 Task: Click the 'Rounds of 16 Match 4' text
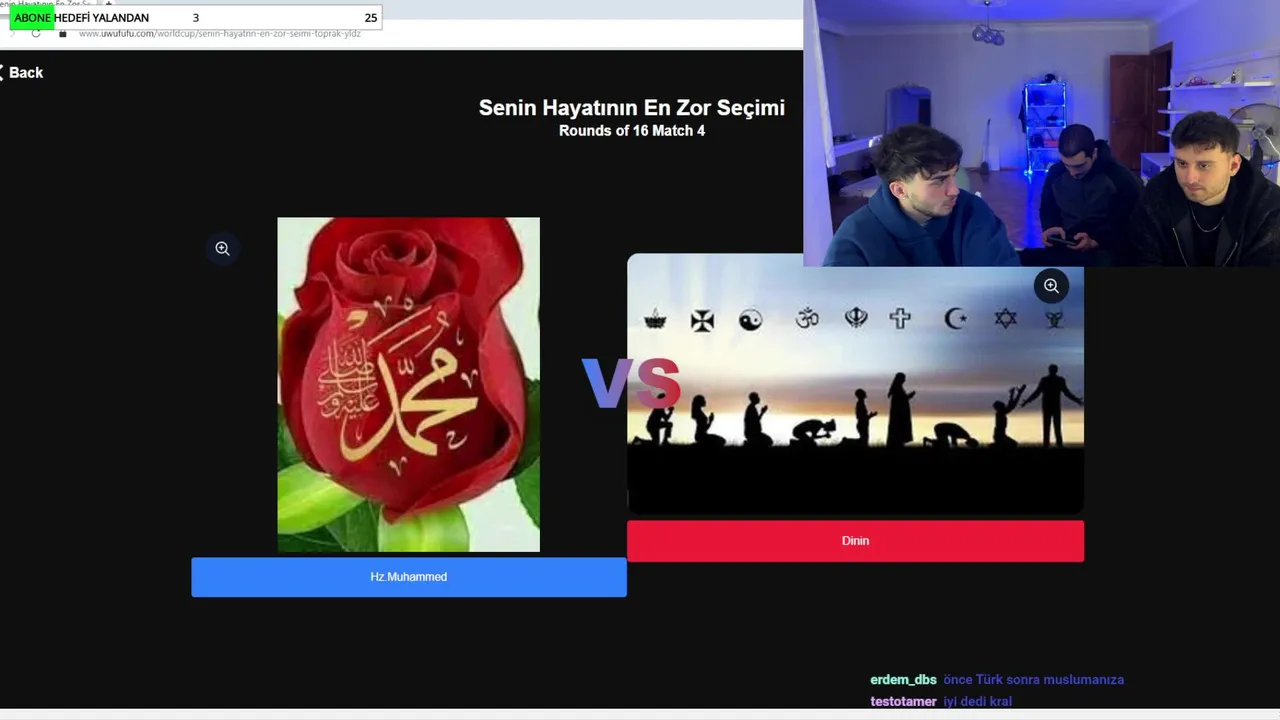[x=632, y=131]
